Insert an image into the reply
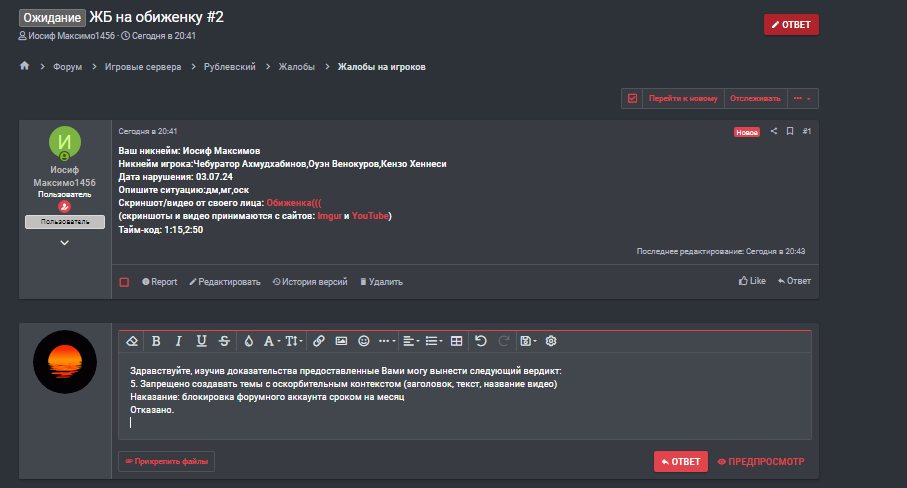The width and height of the screenshot is (907, 488). pyautogui.click(x=341, y=341)
